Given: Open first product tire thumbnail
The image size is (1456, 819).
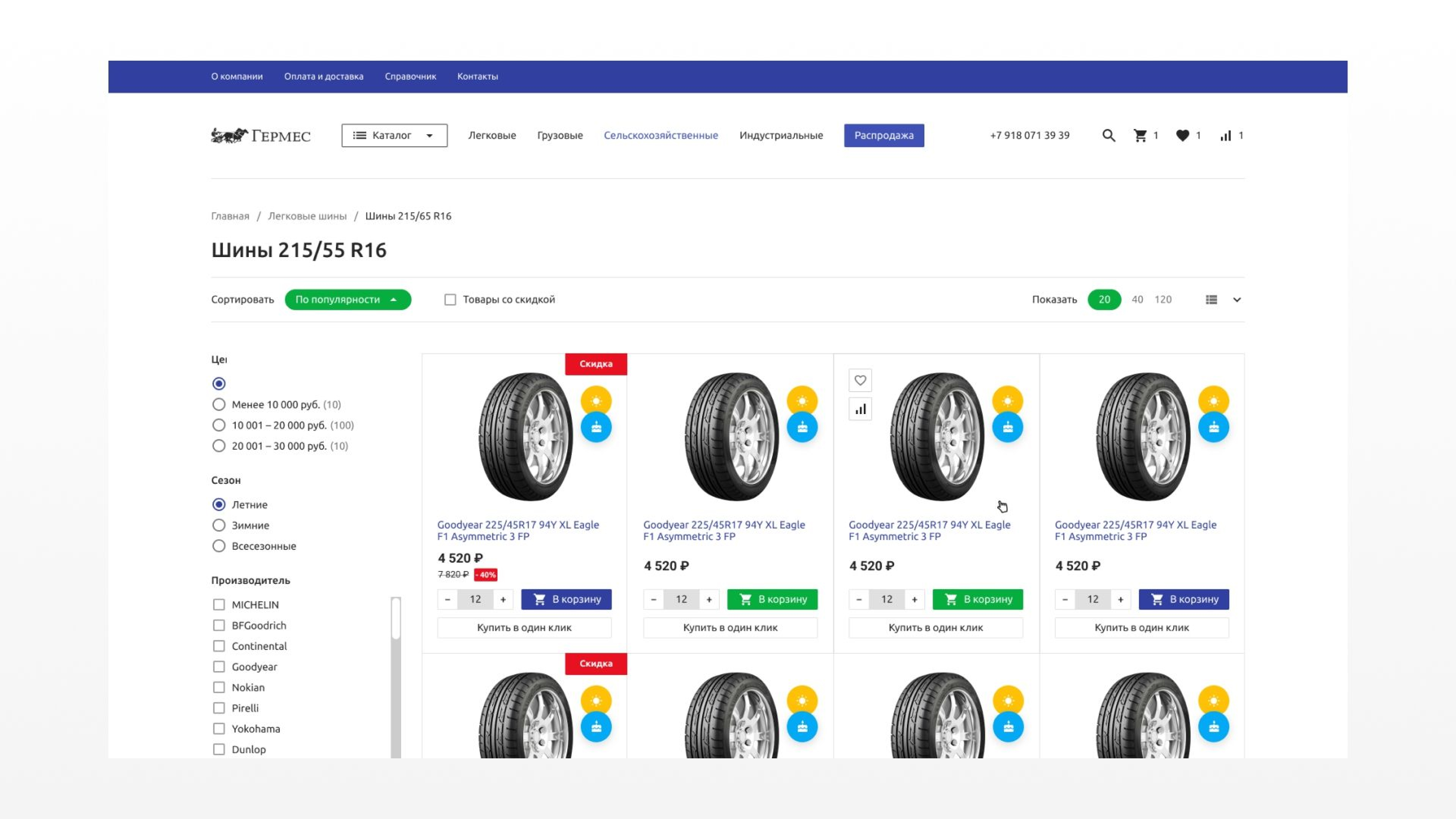Looking at the screenshot, I should coord(526,436).
